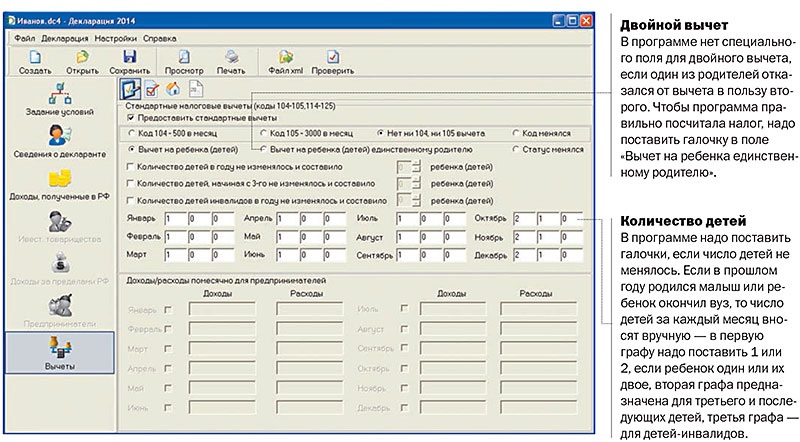Save the declaration with Сохранить icon
Screen dimensions: 800x442
pyautogui.click(x=129, y=63)
